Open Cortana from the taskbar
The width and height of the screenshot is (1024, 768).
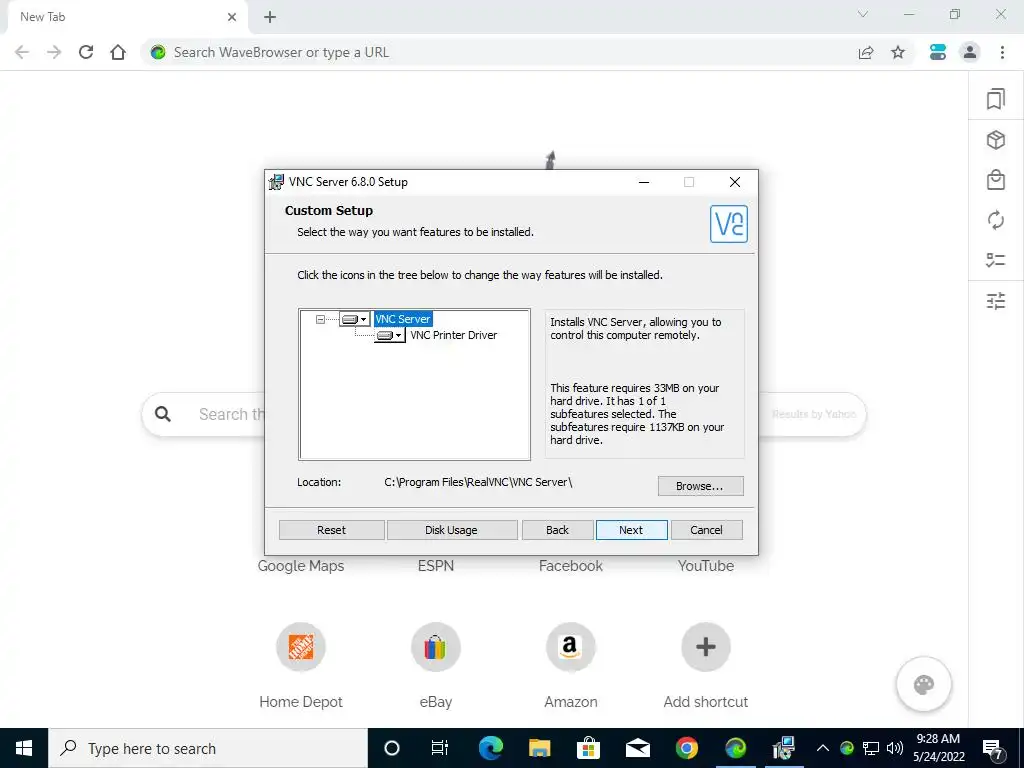pos(392,748)
